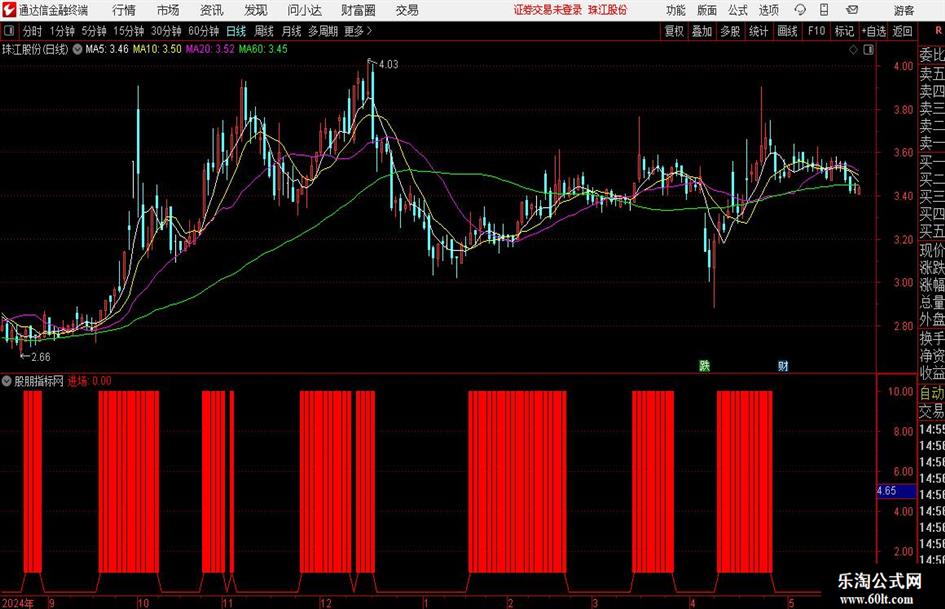Switch to 30分钟 chart period
This screenshot has width=945, height=609.
tap(166, 31)
